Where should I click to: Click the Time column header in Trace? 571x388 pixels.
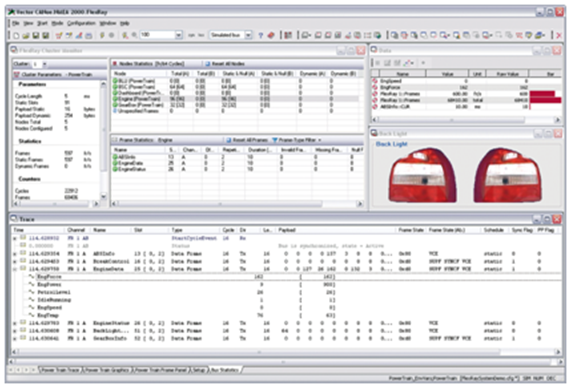point(39,230)
